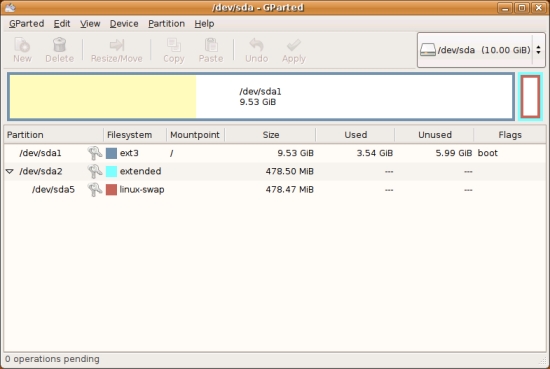Click the keys icon in /dev/sda2 row
Screen dimensions: 550x369
[94, 171]
